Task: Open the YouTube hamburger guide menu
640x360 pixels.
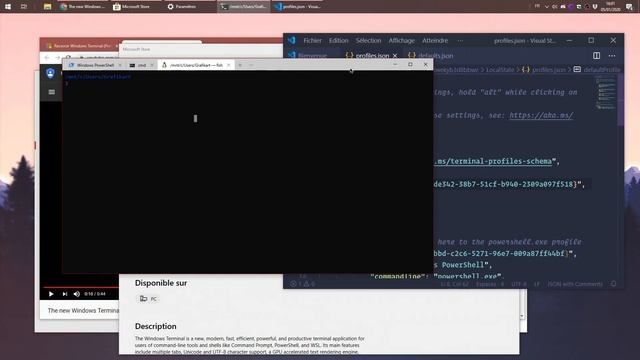Action: click(x=51, y=92)
